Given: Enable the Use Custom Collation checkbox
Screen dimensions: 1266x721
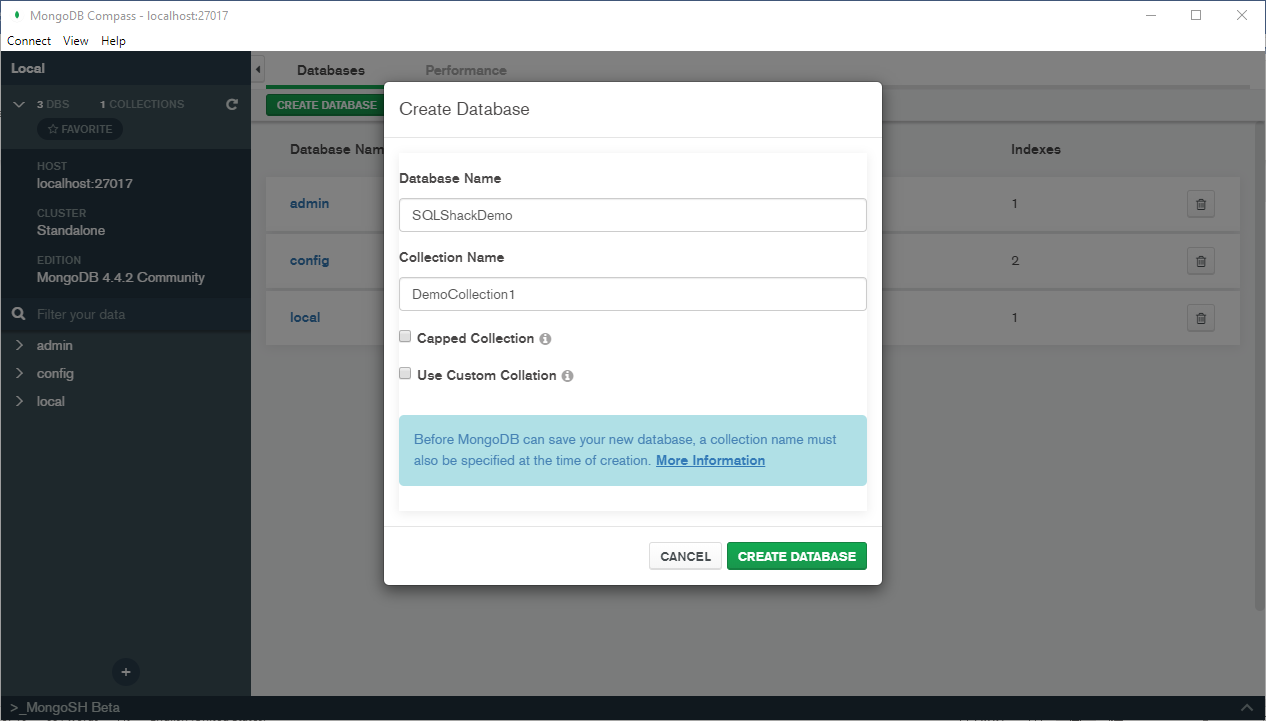Looking at the screenshot, I should pyautogui.click(x=405, y=374).
